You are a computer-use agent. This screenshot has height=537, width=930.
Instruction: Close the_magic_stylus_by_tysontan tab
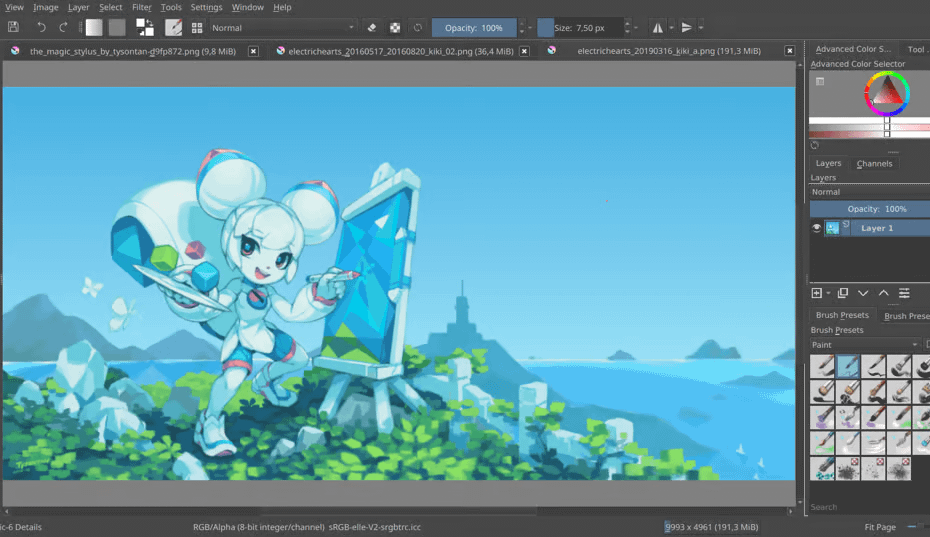pos(253,51)
